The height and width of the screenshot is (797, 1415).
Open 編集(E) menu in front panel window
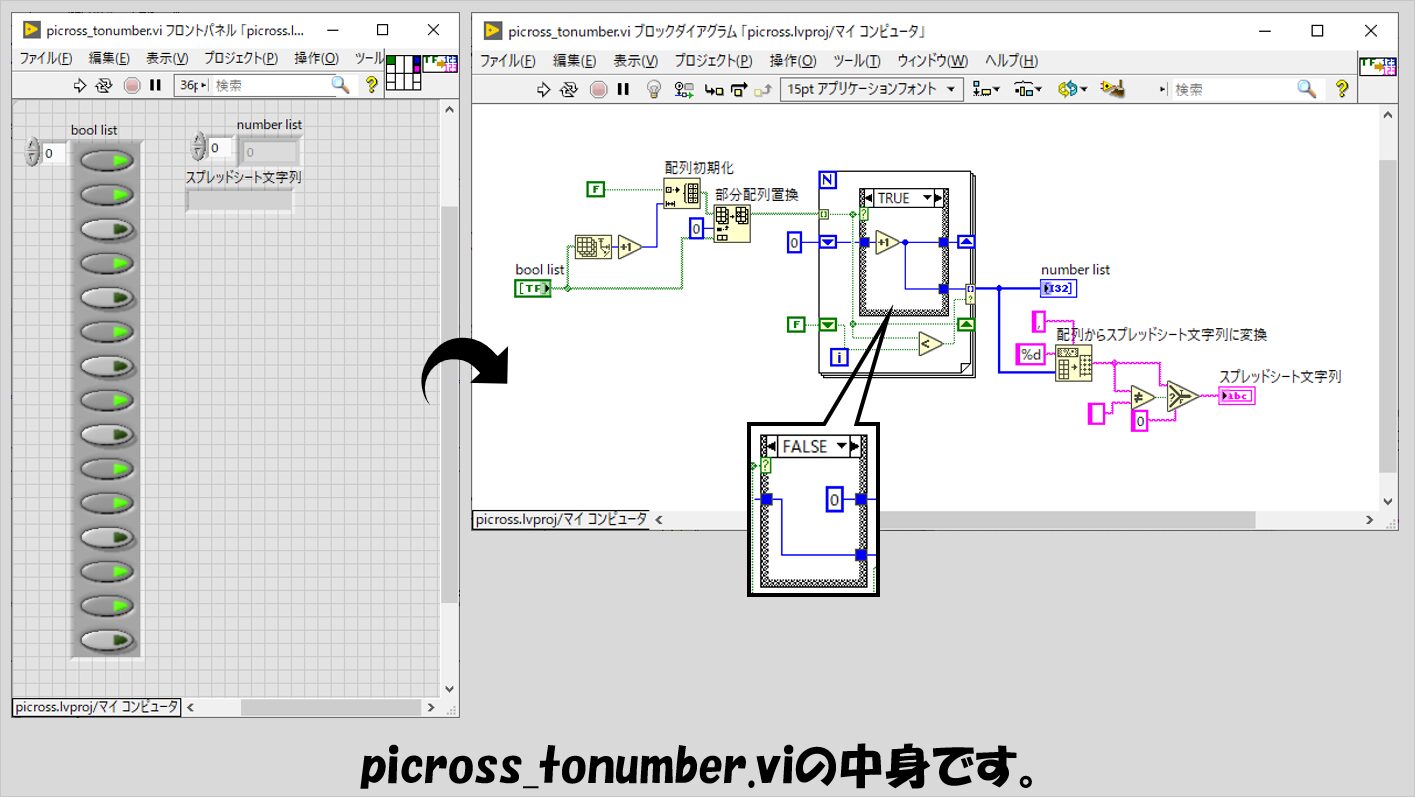[109, 58]
